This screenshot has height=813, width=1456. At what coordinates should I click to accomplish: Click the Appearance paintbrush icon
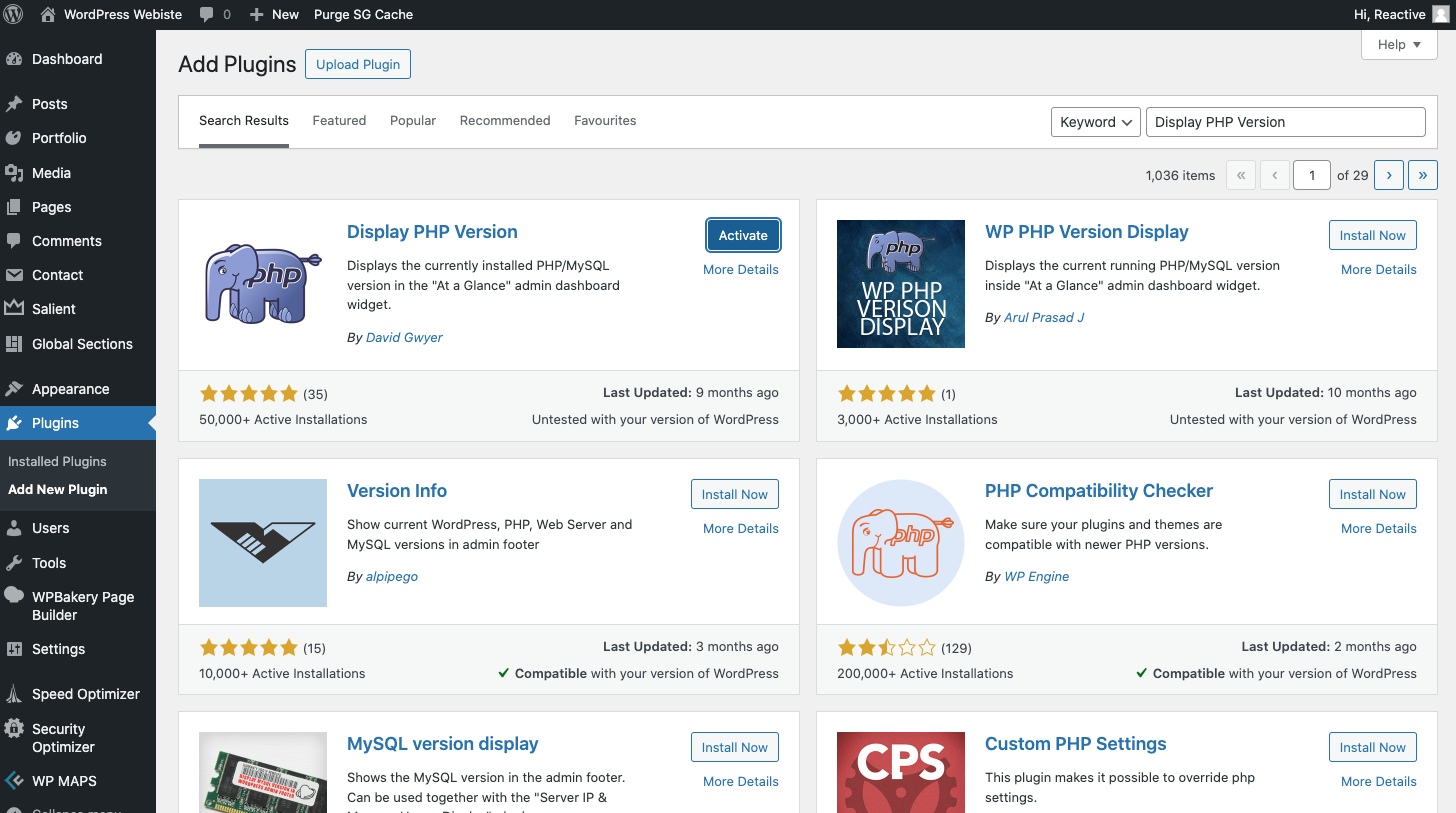coord(14,389)
